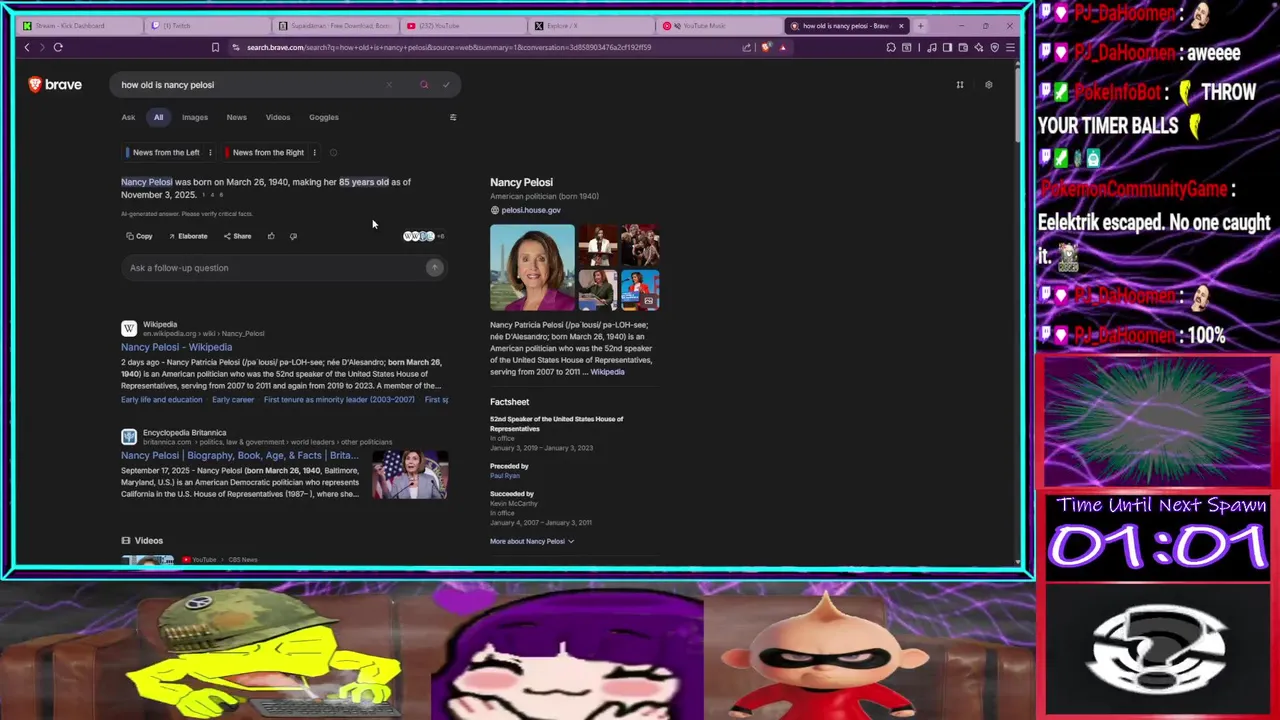This screenshot has width=1280, height=720.
Task: Open the Britannica result thumbnail image
Action: pos(410,474)
